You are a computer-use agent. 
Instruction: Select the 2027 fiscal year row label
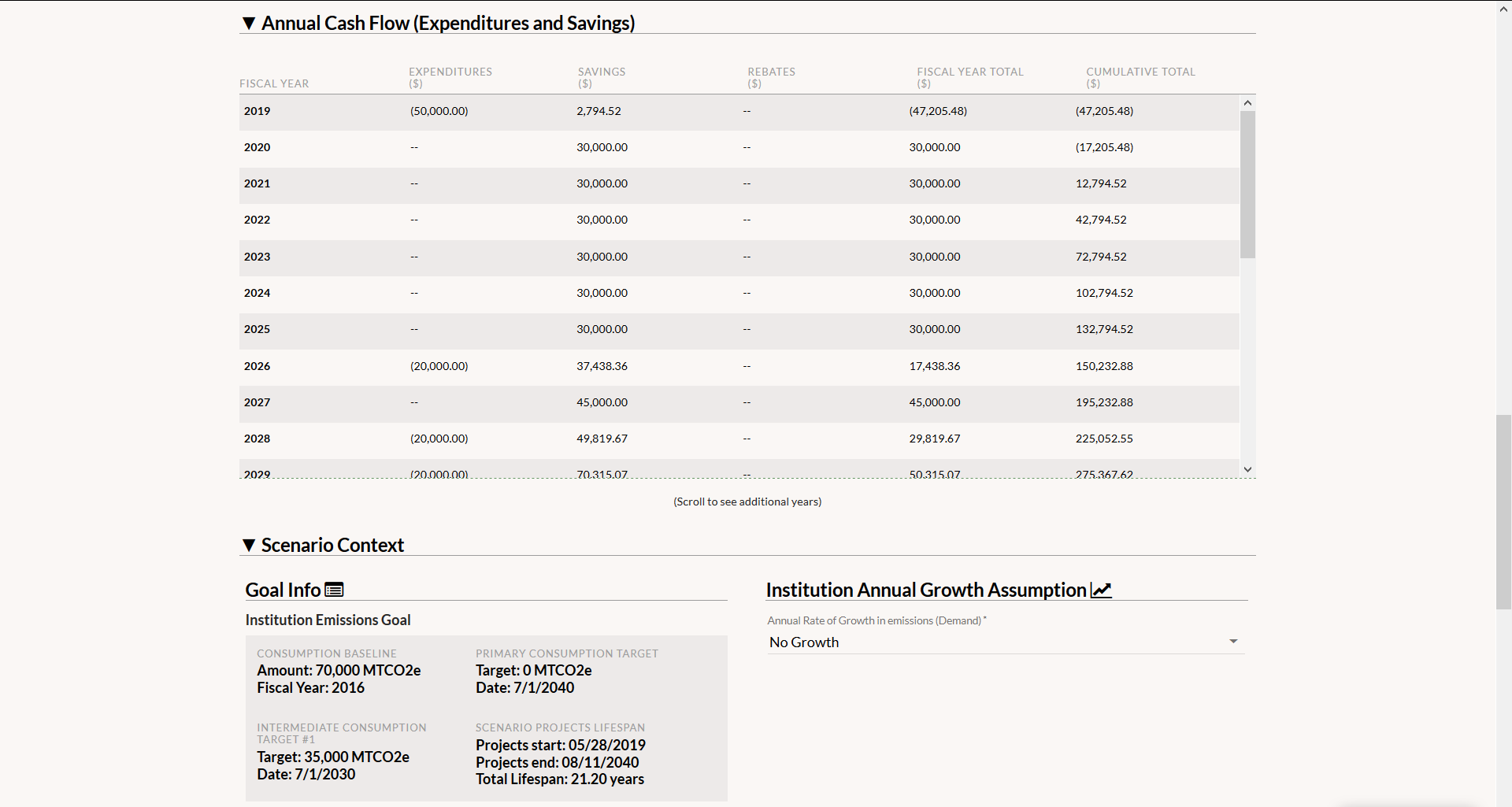[x=257, y=402]
